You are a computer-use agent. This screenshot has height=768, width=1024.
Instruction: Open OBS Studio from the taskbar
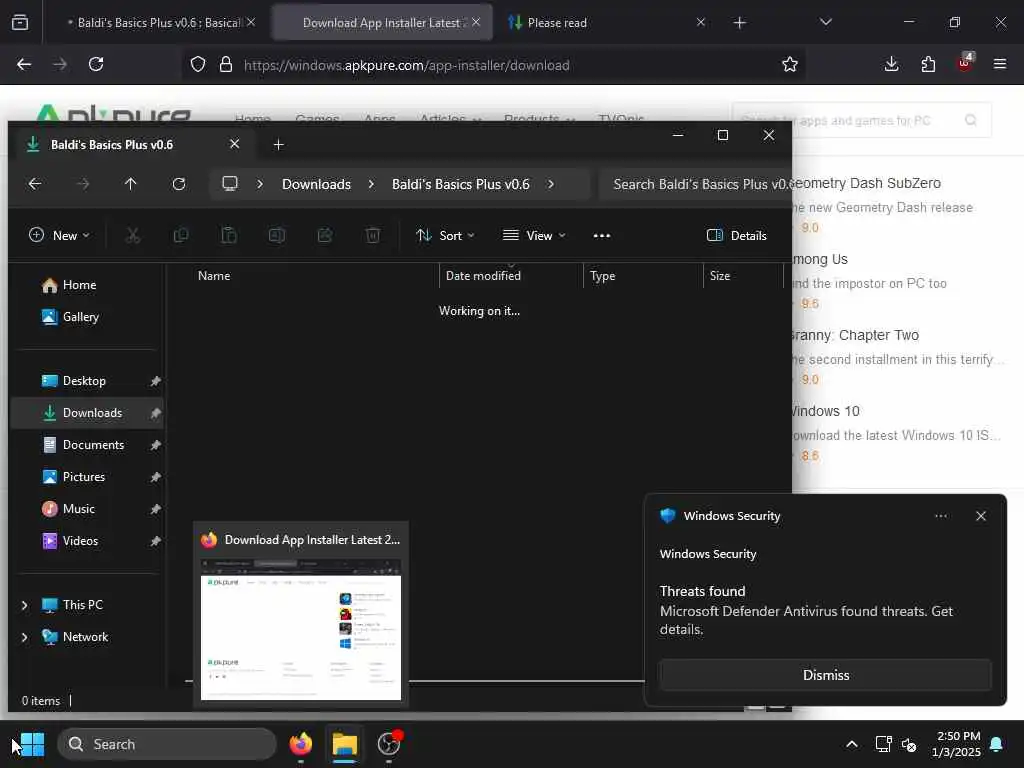pyautogui.click(x=389, y=744)
